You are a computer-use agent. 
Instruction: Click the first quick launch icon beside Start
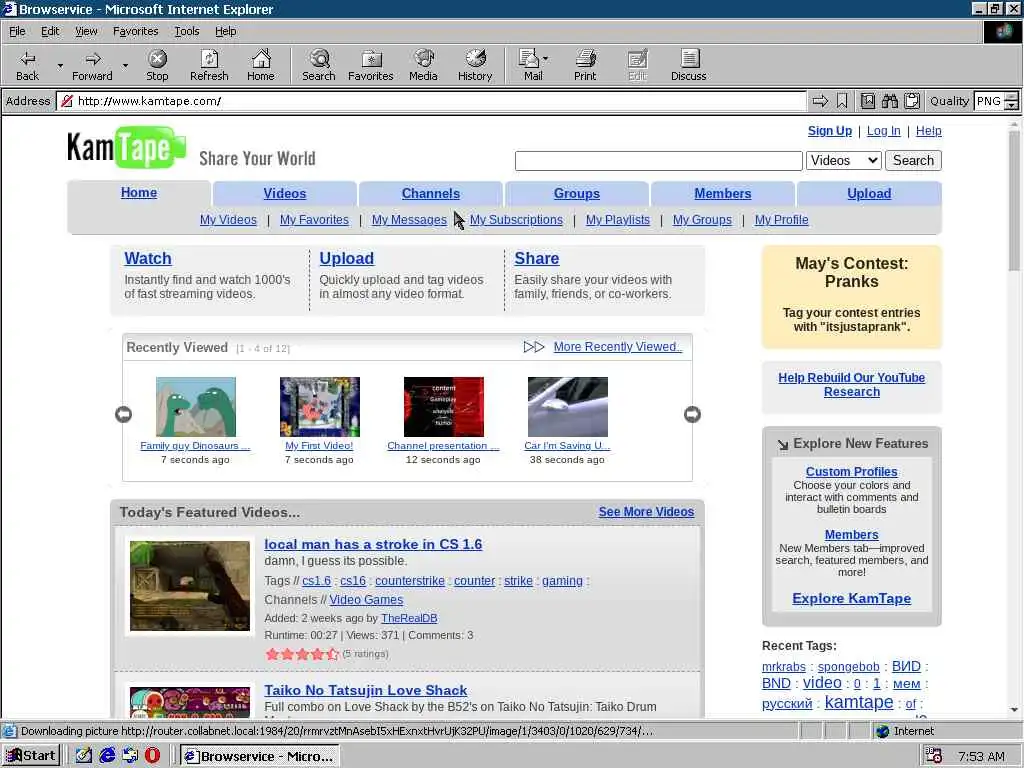(84, 755)
